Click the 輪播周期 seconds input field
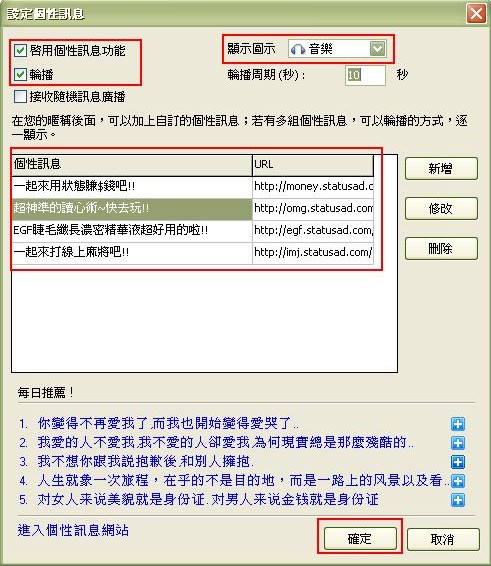 (365, 75)
